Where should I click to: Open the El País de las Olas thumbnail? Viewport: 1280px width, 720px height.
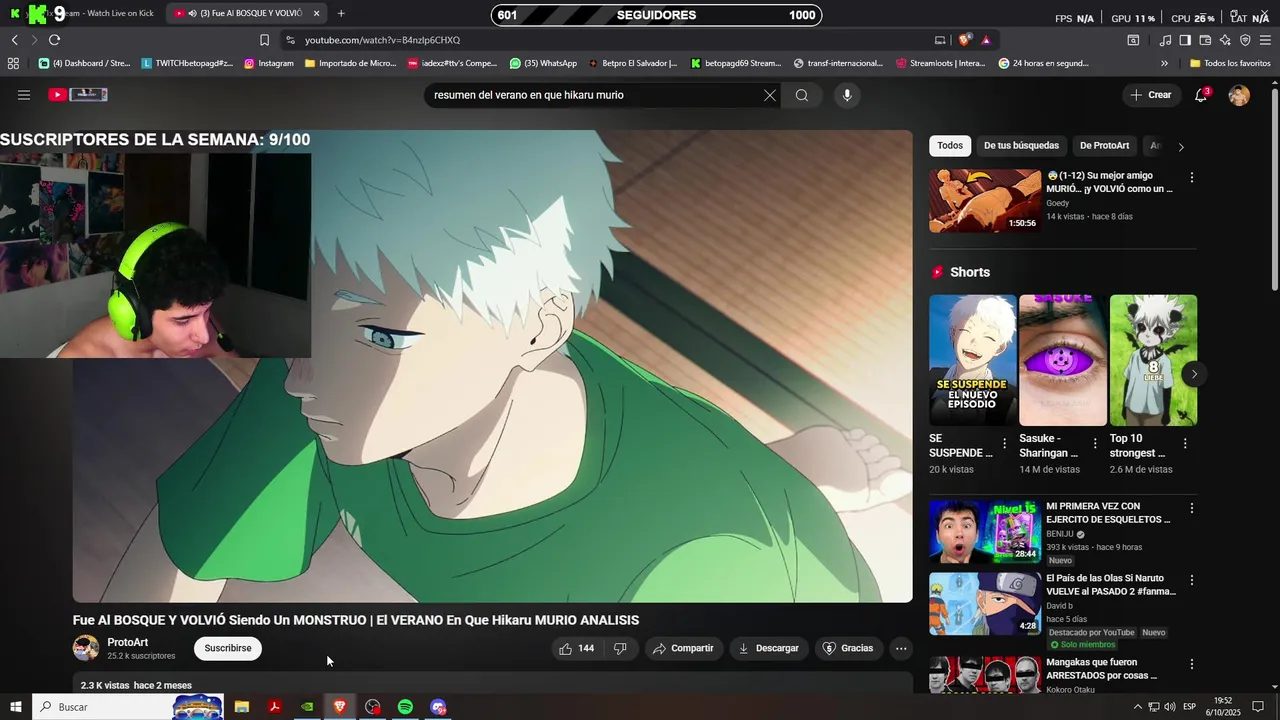[x=985, y=603]
